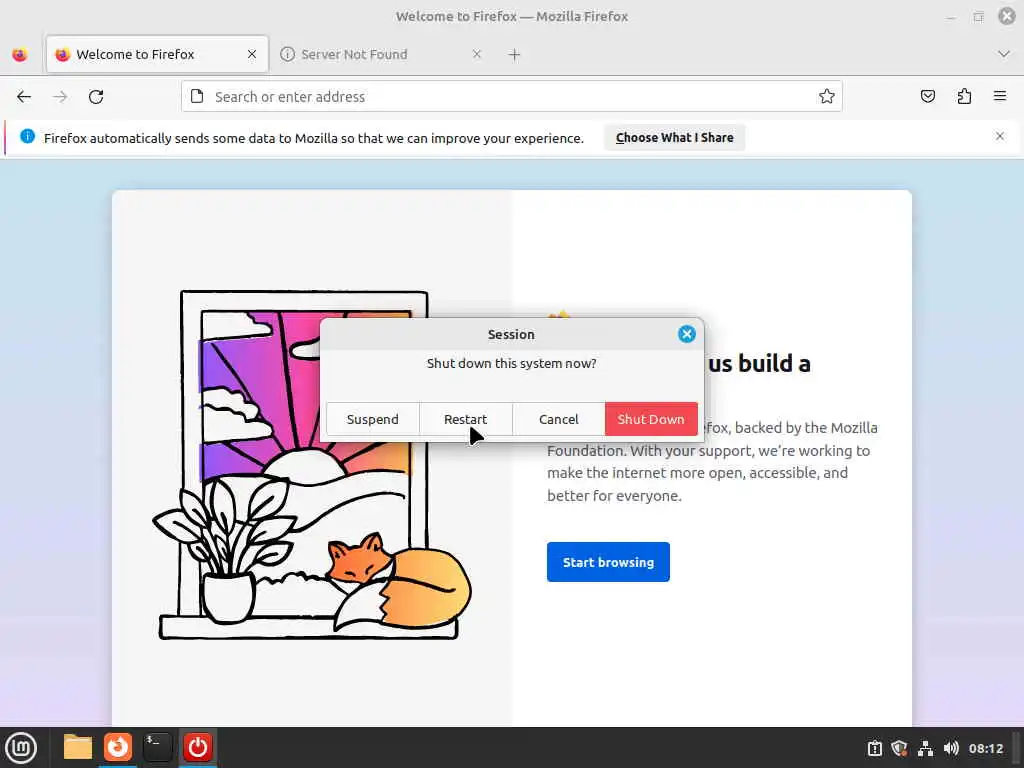Dismiss the data sharing notification bar
Screen dimensions: 1024x768
[1000, 136]
